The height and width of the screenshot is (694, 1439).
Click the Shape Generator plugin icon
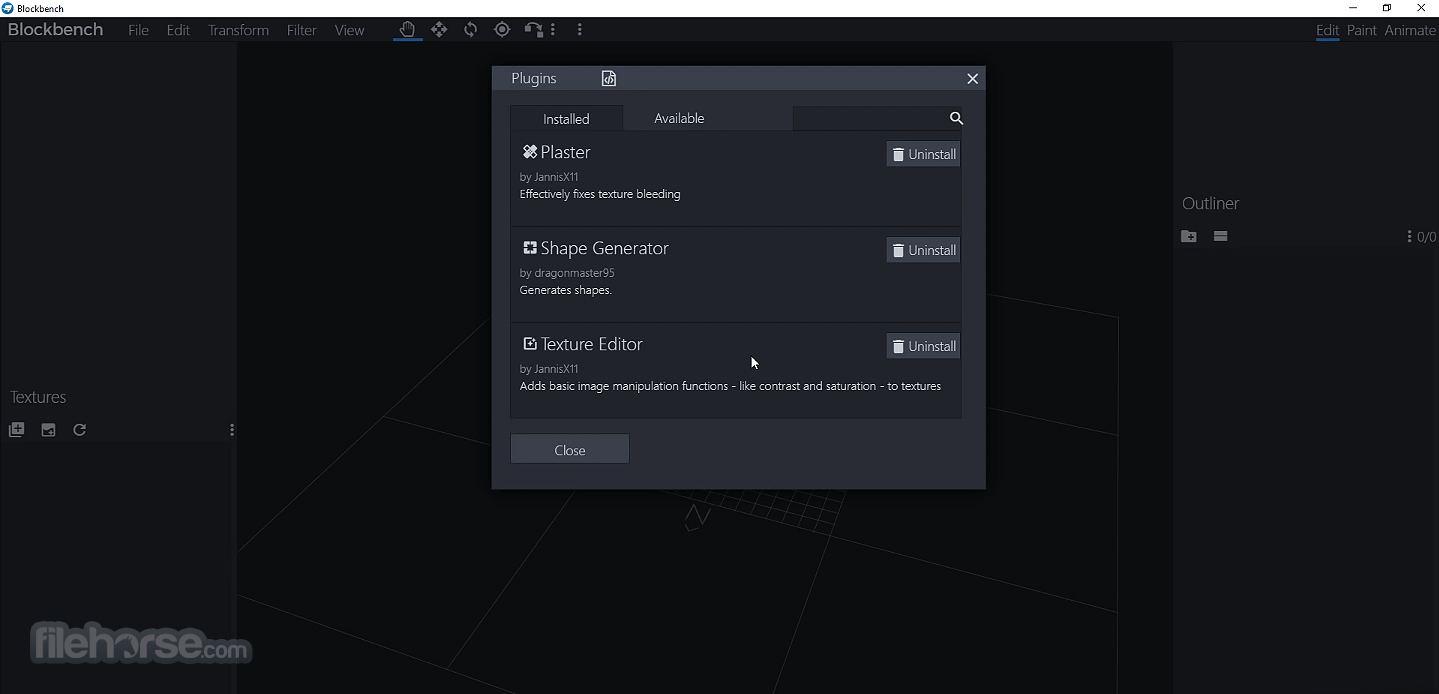pos(530,248)
